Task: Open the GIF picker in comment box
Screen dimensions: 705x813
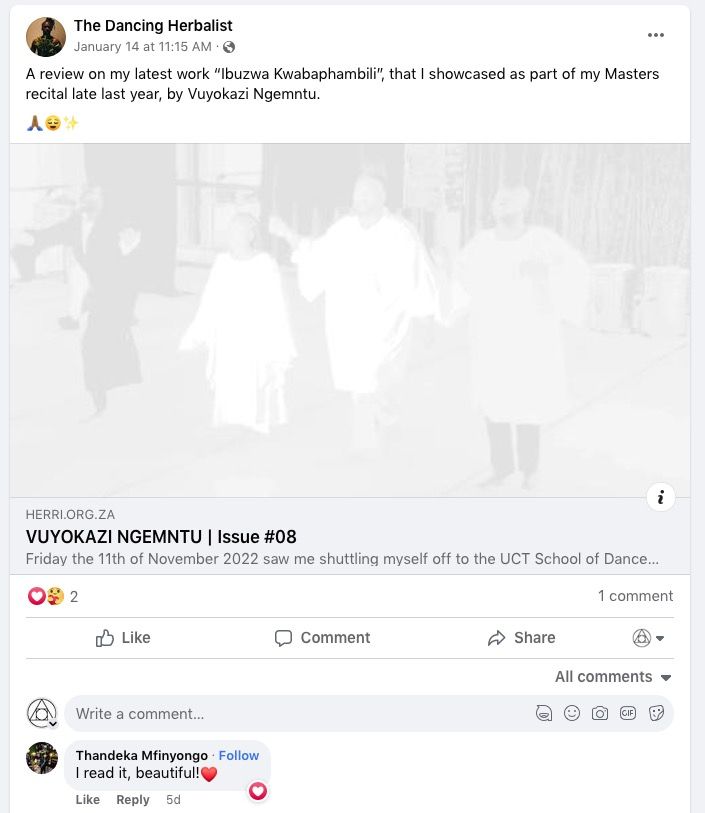Action: [628, 713]
